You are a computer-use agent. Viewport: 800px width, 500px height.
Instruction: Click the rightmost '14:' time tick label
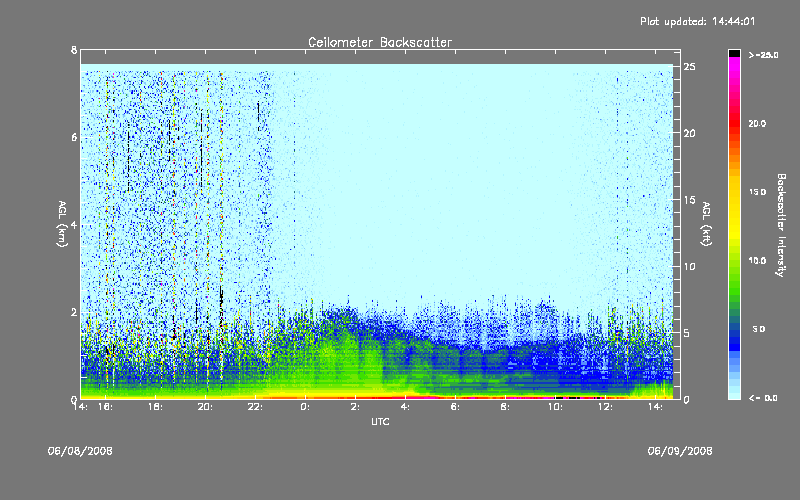656,407
